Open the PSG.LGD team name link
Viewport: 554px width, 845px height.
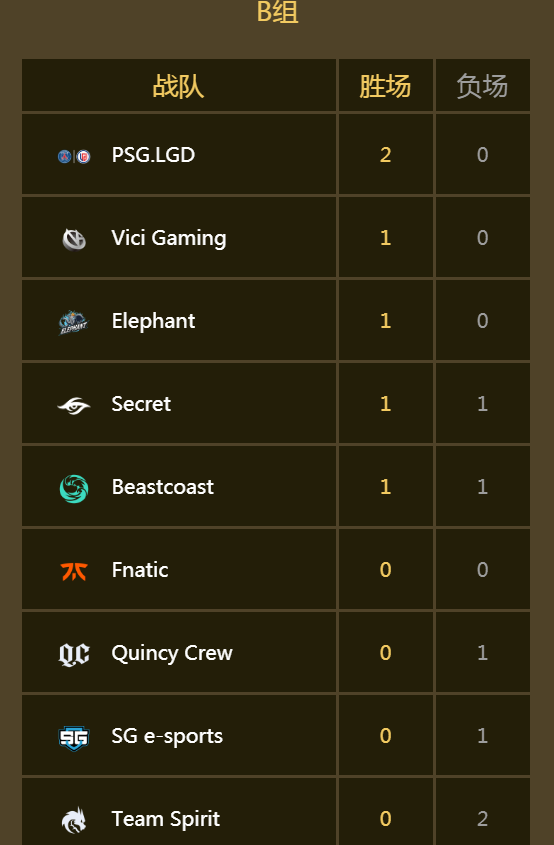coord(153,155)
